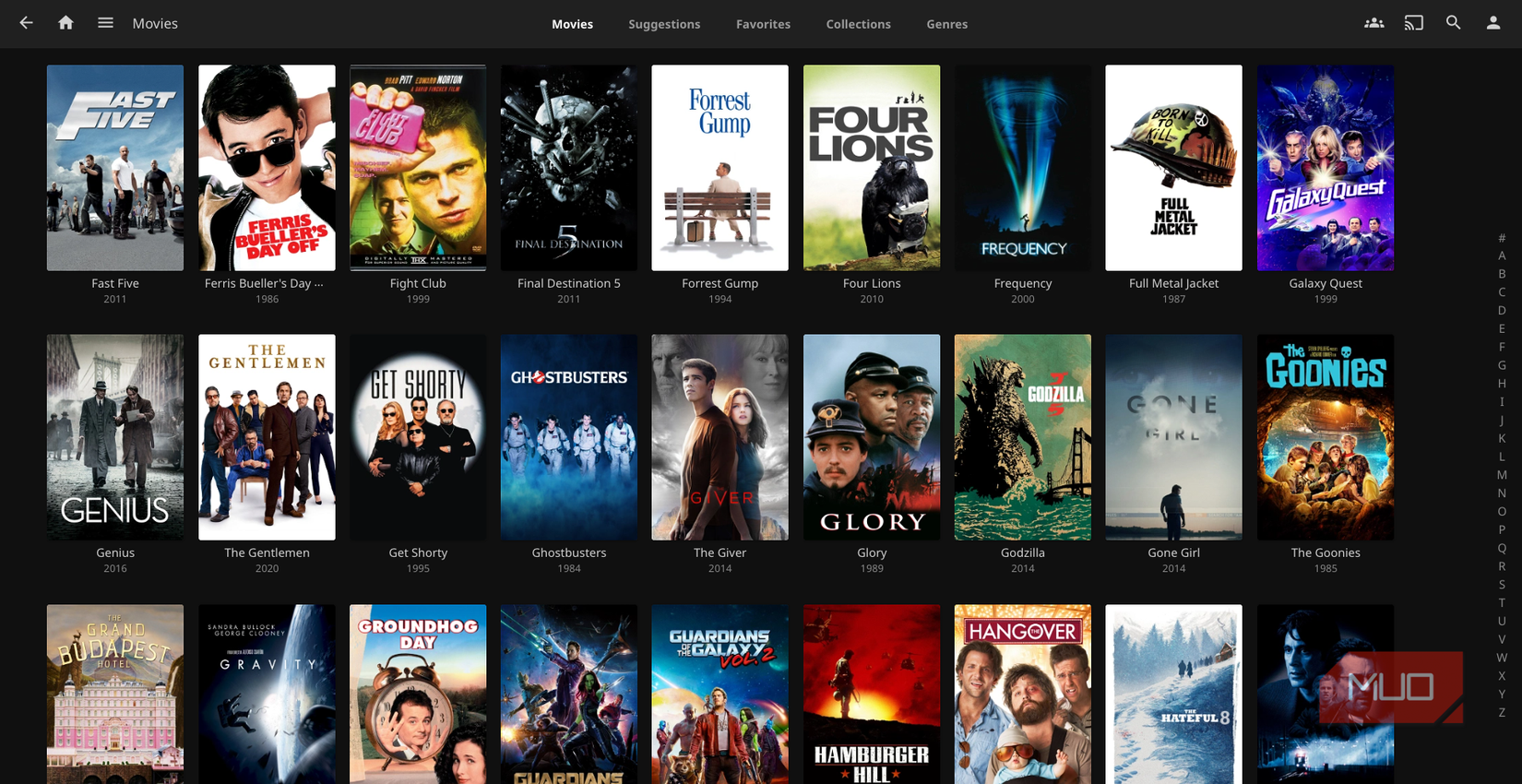Click the 'Gone Girl' title link

click(x=1174, y=552)
